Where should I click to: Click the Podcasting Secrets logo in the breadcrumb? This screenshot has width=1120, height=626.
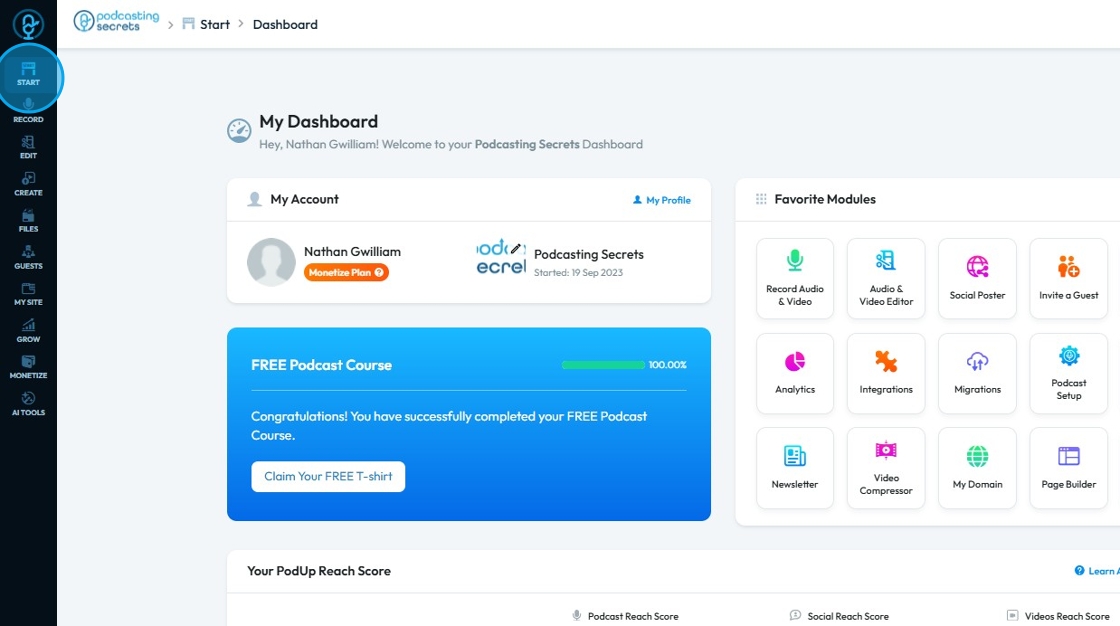(x=116, y=21)
